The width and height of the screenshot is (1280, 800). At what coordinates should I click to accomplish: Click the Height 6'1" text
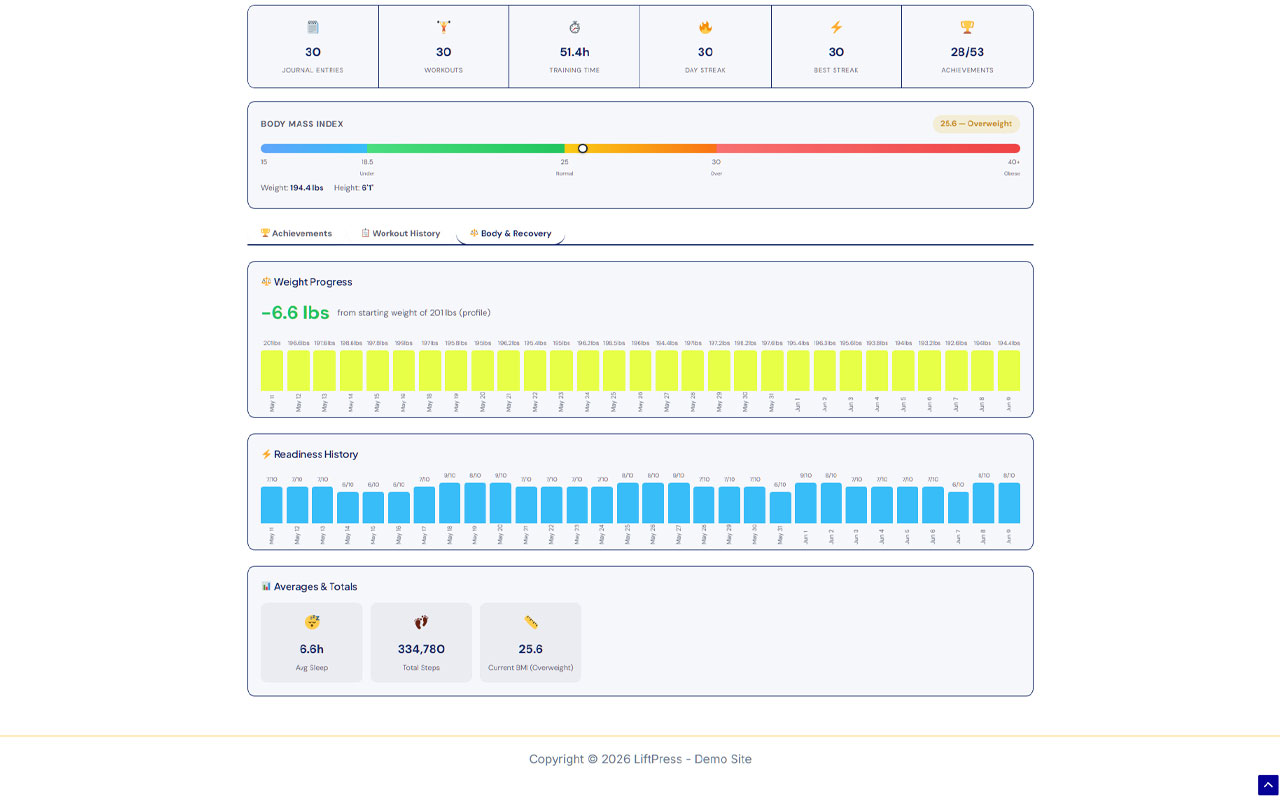(x=354, y=188)
